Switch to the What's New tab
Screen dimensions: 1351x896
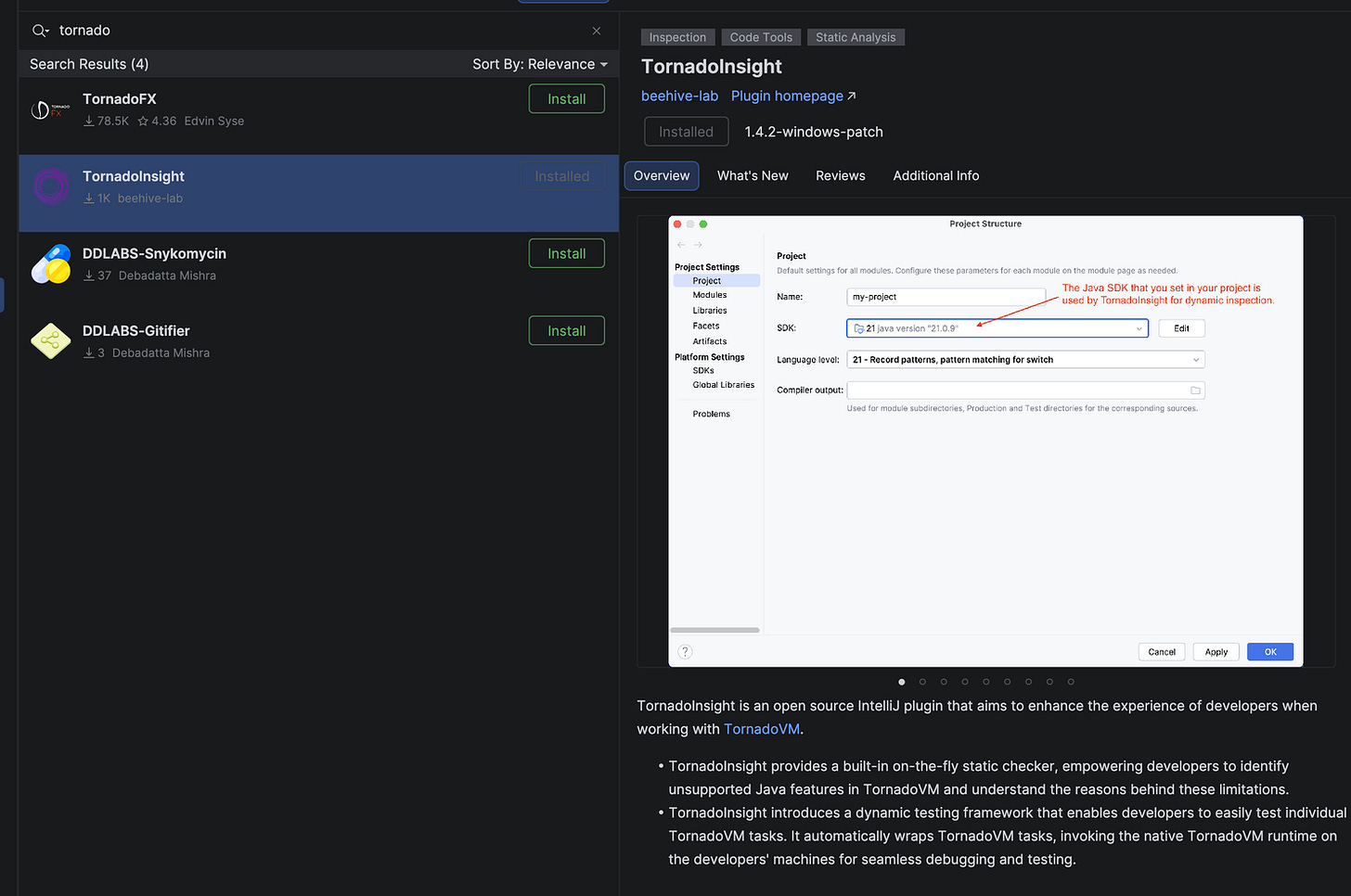click(x=753, y=175)
